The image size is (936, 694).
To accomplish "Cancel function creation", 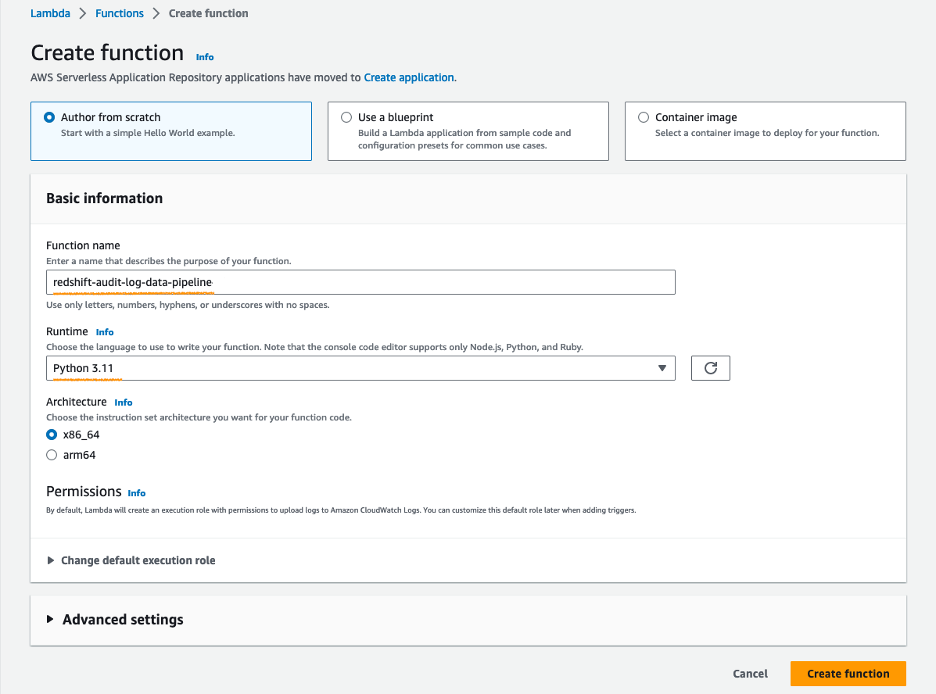I will pos(750,674).
